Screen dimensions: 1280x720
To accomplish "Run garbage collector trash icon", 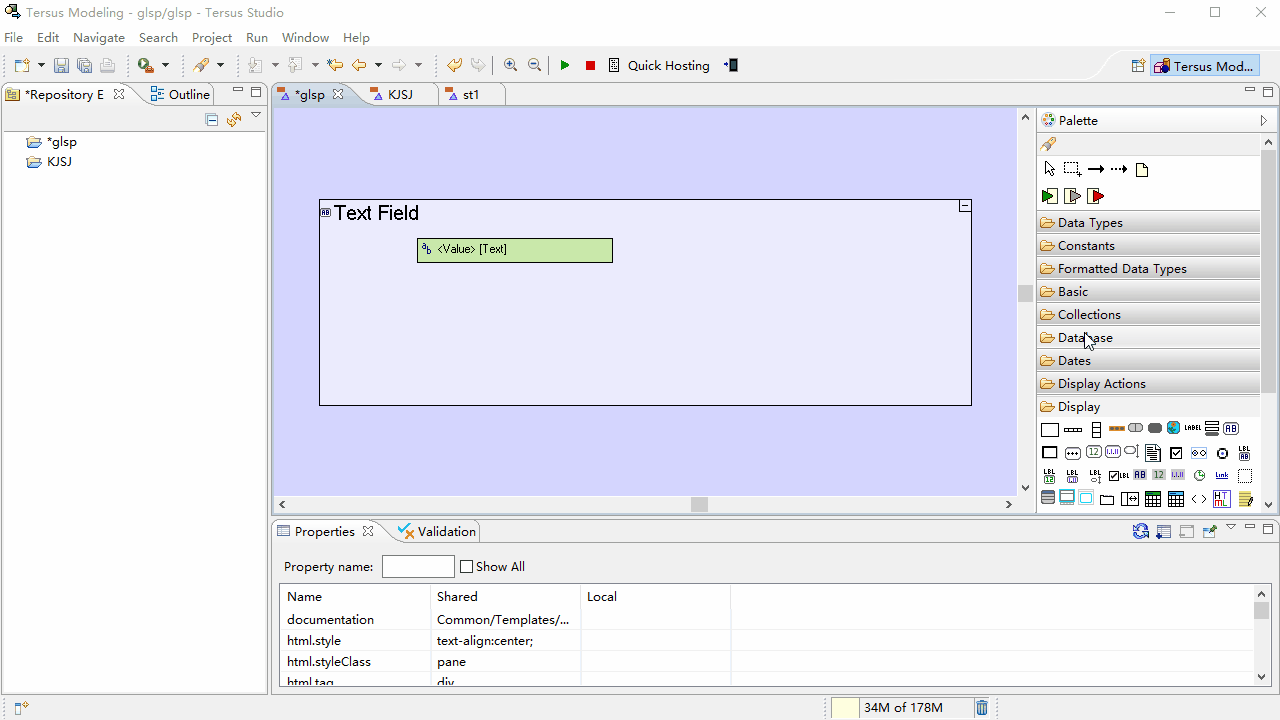I will (x=982, y=707).
